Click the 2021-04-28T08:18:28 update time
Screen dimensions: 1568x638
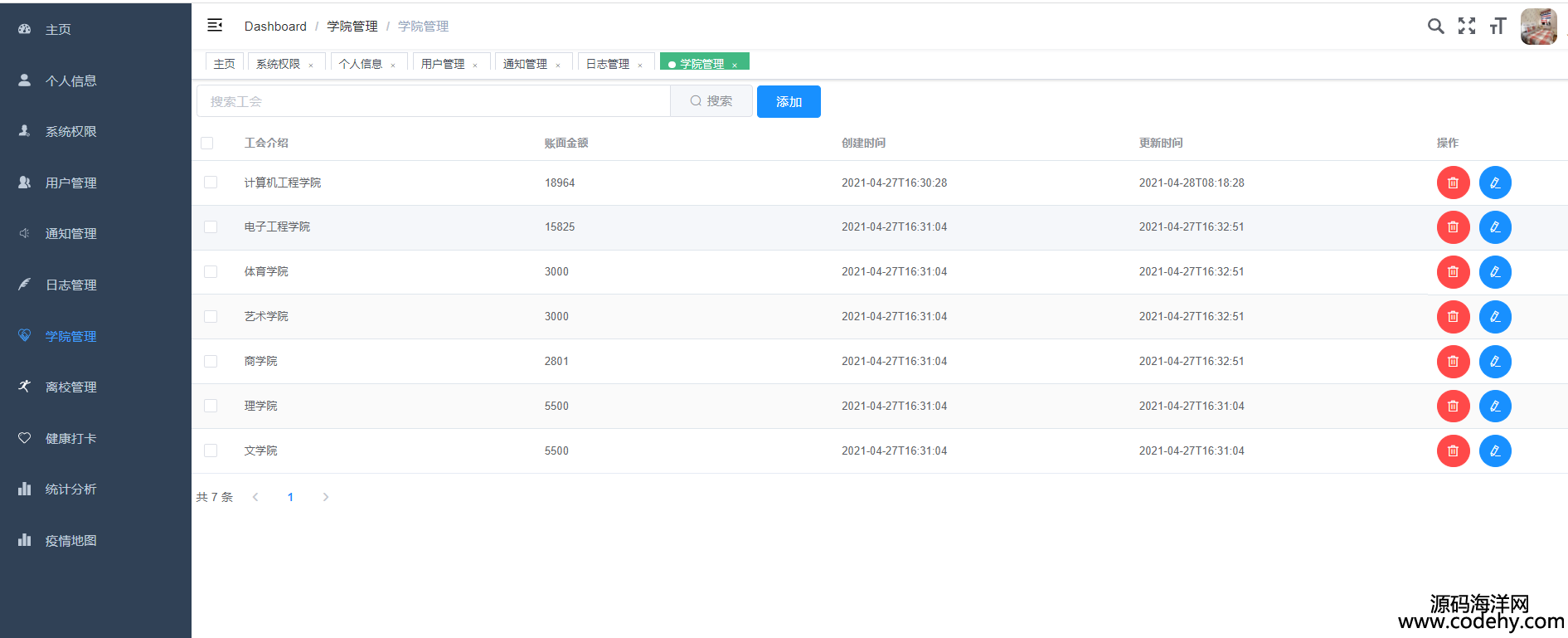tap(1192, 183)
